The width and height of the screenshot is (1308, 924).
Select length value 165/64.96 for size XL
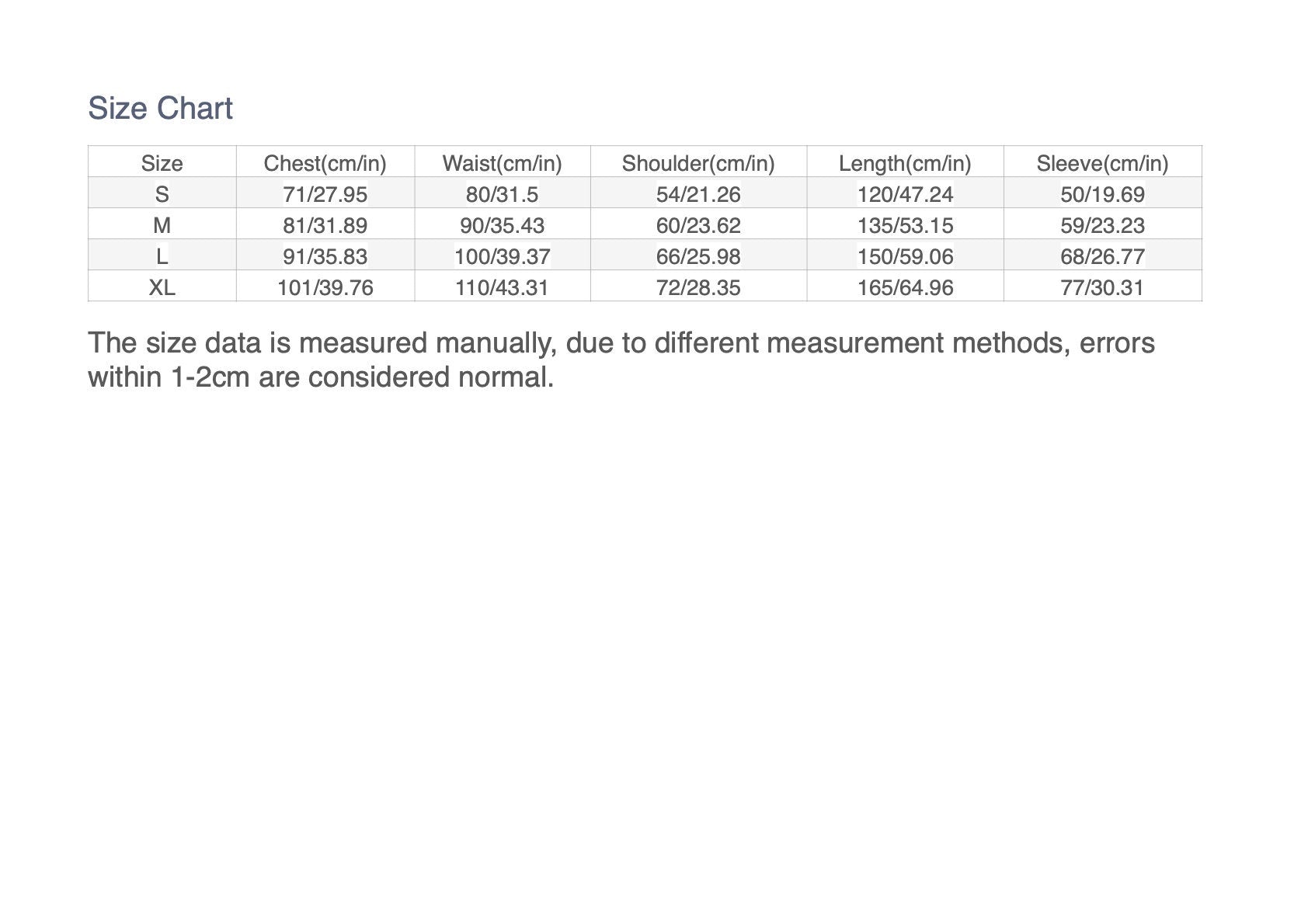[905, 287]
